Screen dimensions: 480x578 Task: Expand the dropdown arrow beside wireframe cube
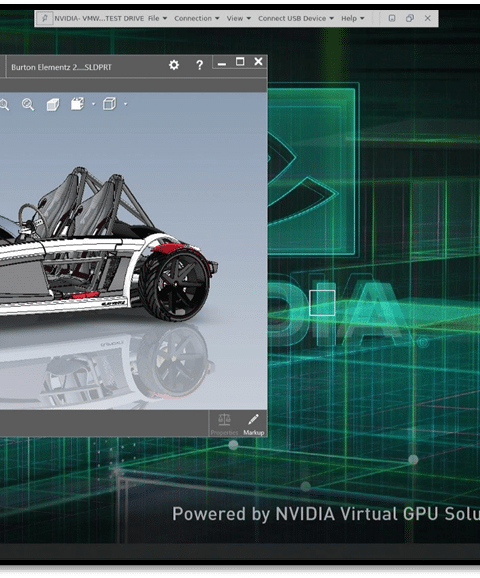(x=126, y=104)
